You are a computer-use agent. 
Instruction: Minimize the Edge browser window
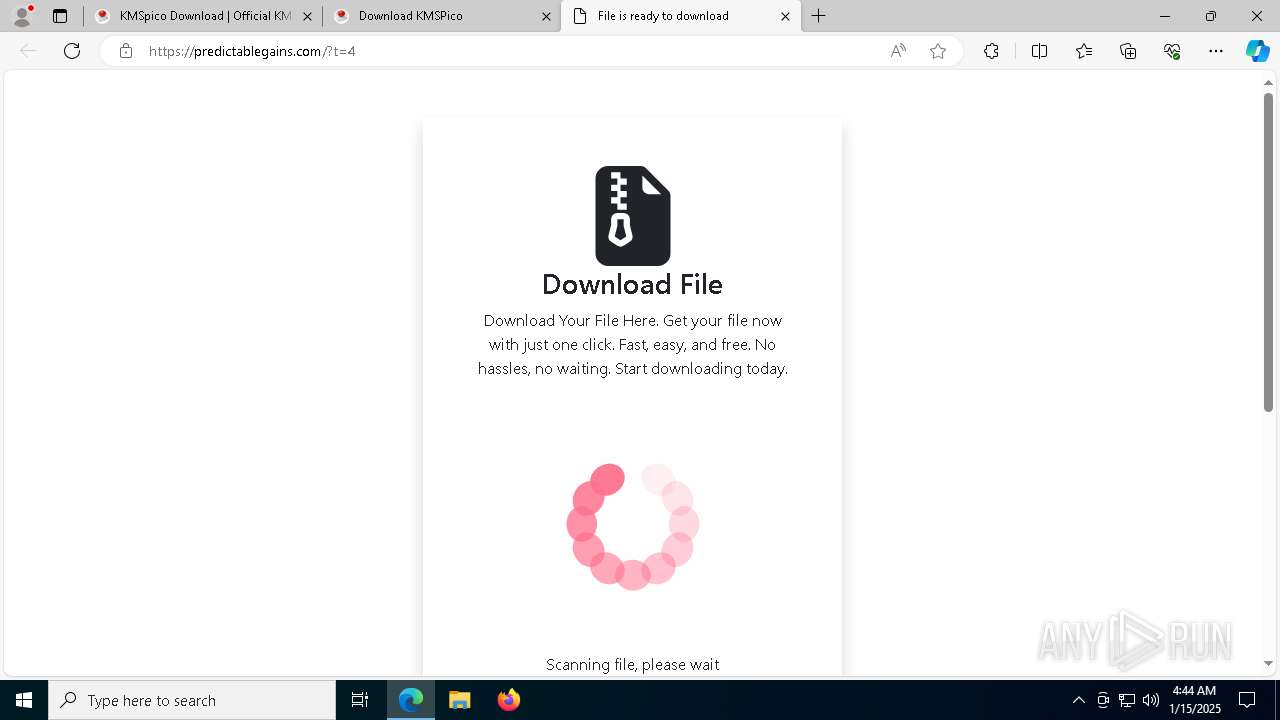(1165, 16)
